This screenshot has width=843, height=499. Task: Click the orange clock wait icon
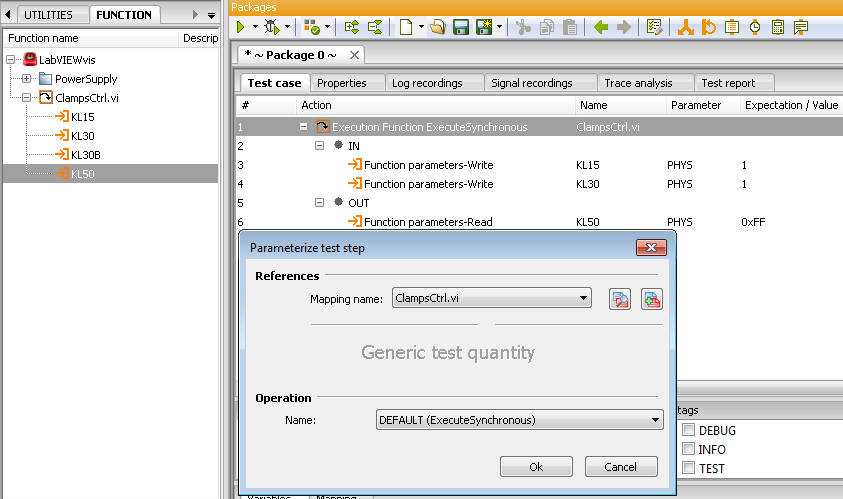click(x=755, y=27)
